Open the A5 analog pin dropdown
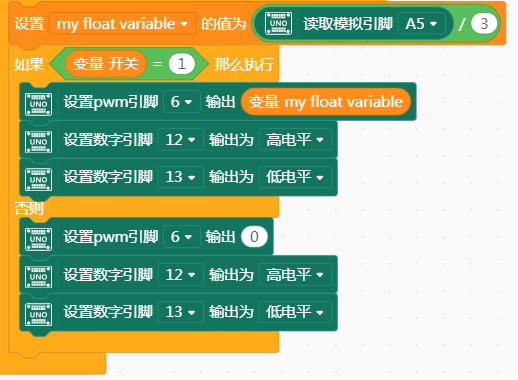This screenshot has height=380, width=518. click(421, 24)
